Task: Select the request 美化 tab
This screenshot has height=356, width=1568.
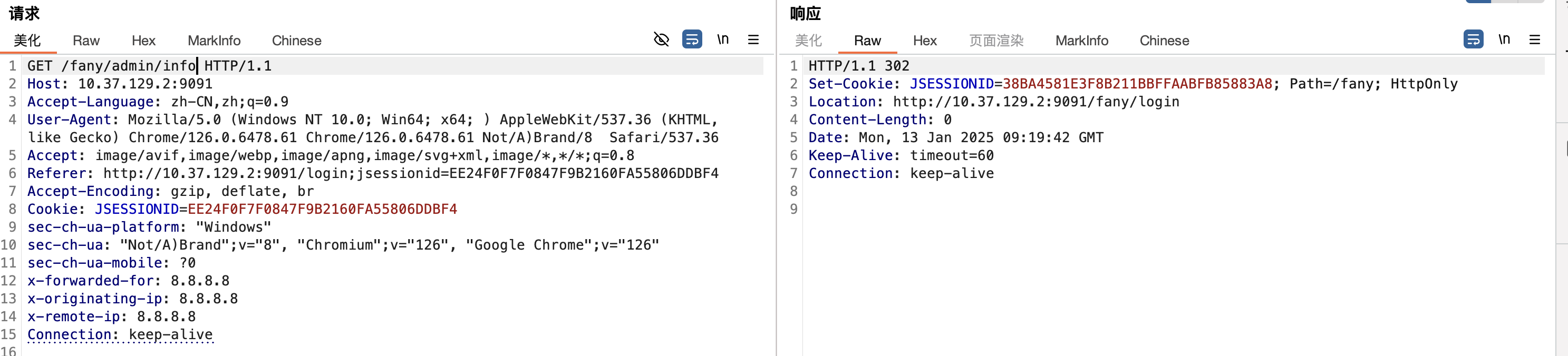Action: pyautogui.click(x=27, y=41)
